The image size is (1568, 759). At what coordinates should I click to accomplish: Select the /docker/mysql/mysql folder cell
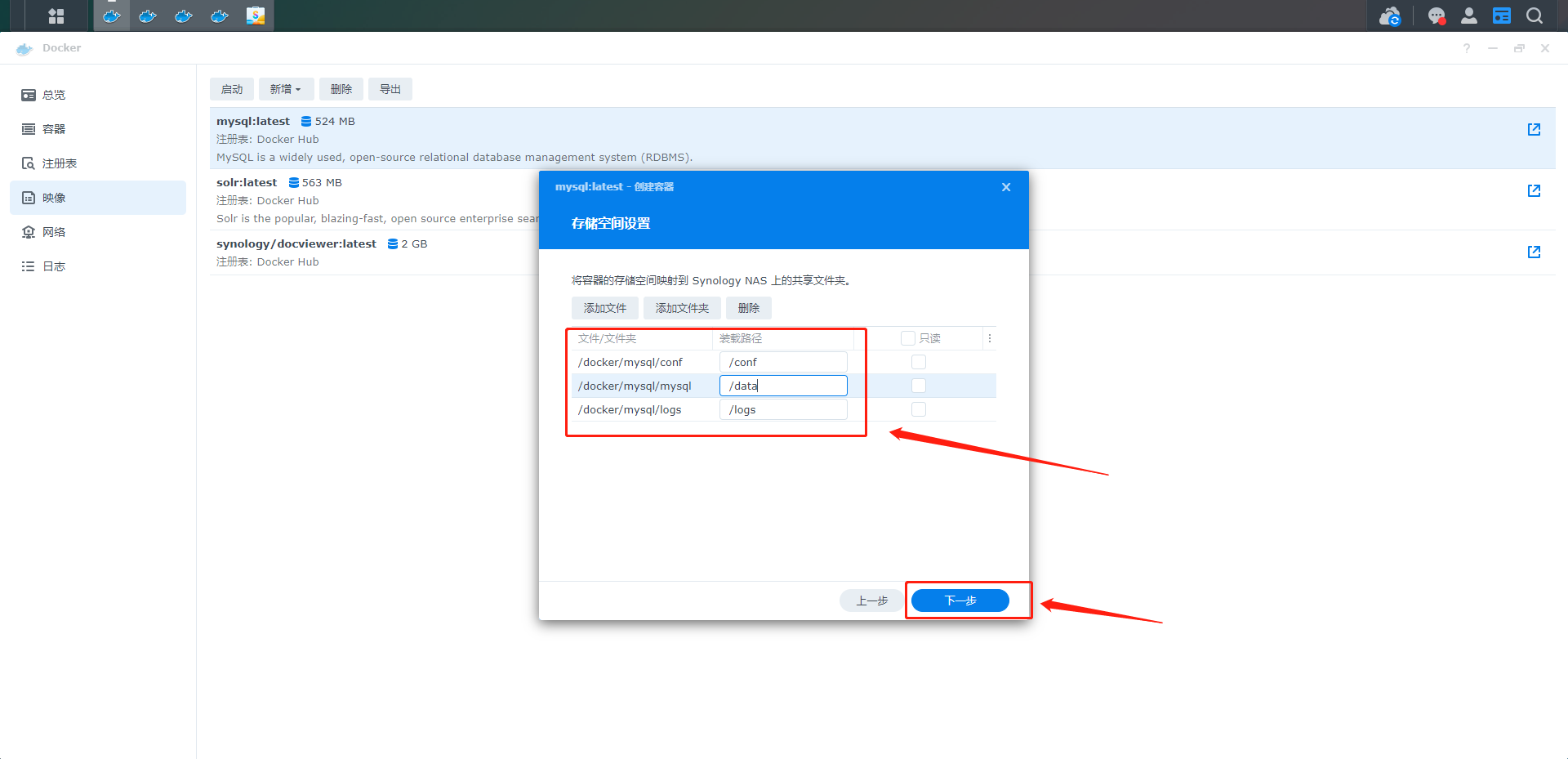click(x=642, y=386)
